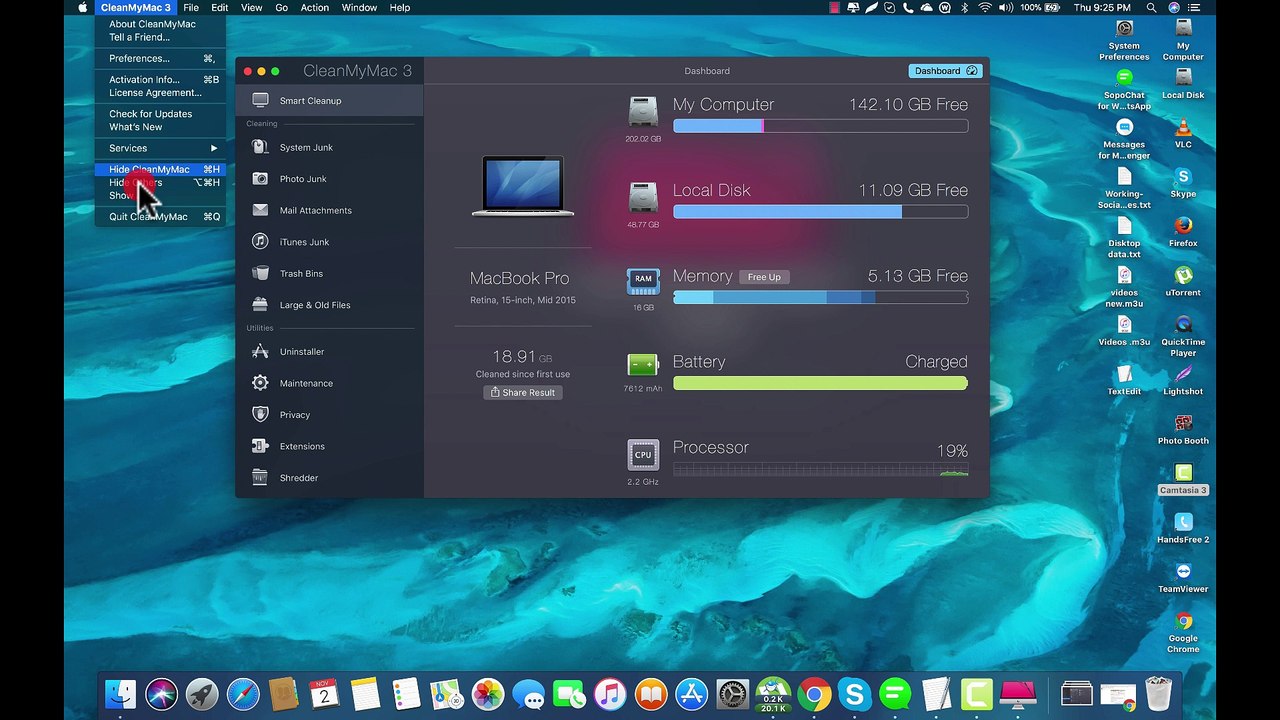Click the RAM memory chip icon
The height and width of the screenshot is (720, 1280).
point(643,282)
